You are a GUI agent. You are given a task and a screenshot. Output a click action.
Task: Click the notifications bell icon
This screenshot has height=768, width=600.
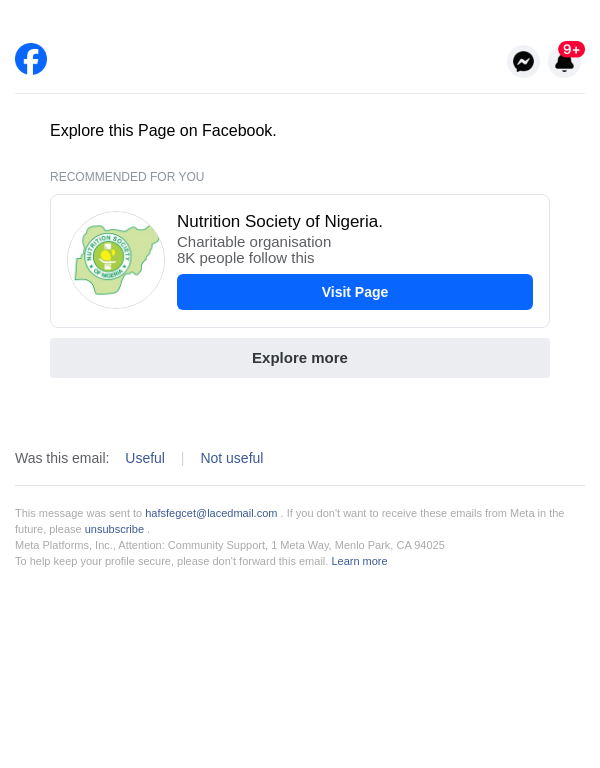pyautogui.click(x=563, y=65)
